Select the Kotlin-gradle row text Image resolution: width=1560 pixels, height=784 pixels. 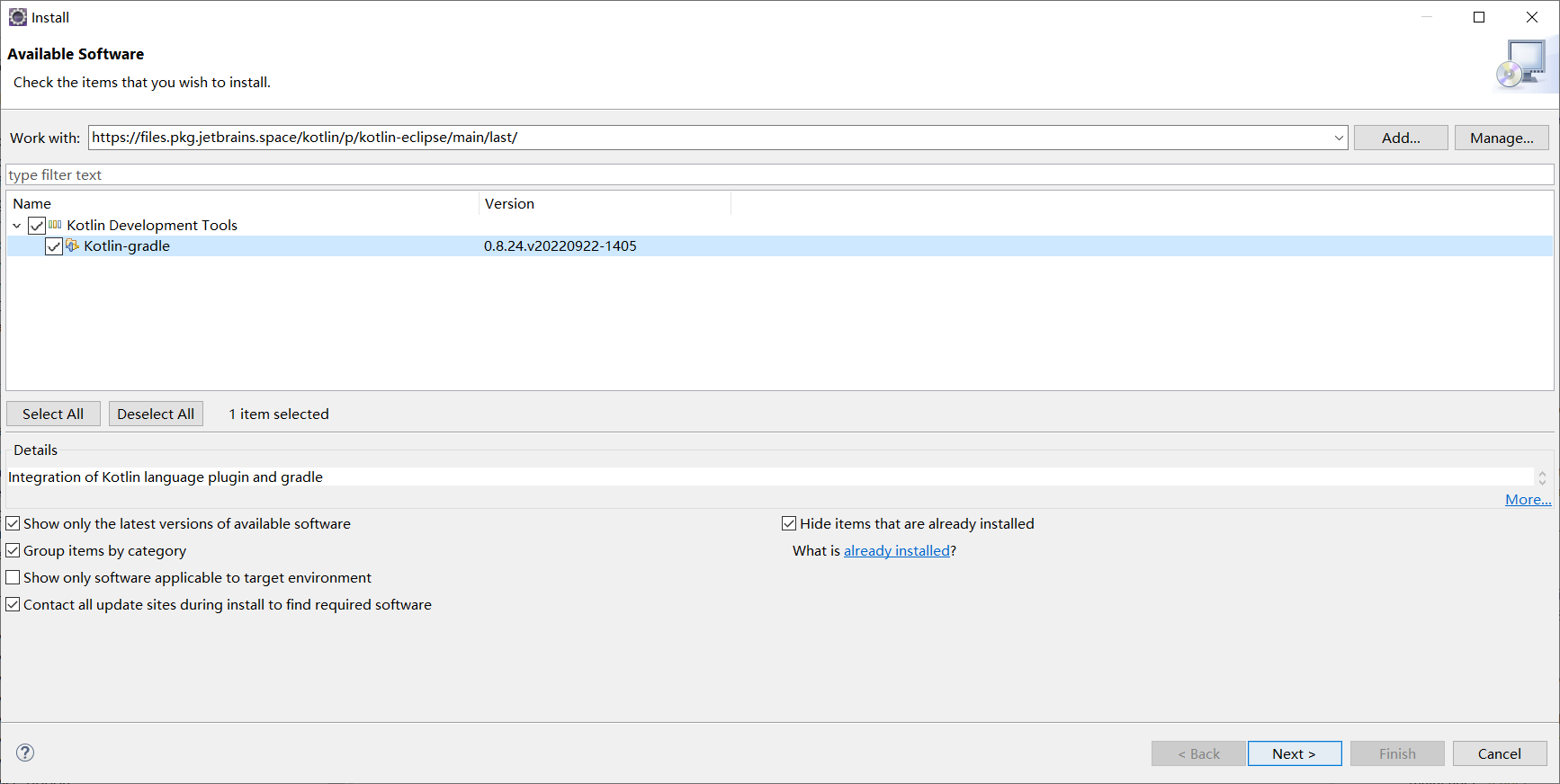tap(127, 245)
